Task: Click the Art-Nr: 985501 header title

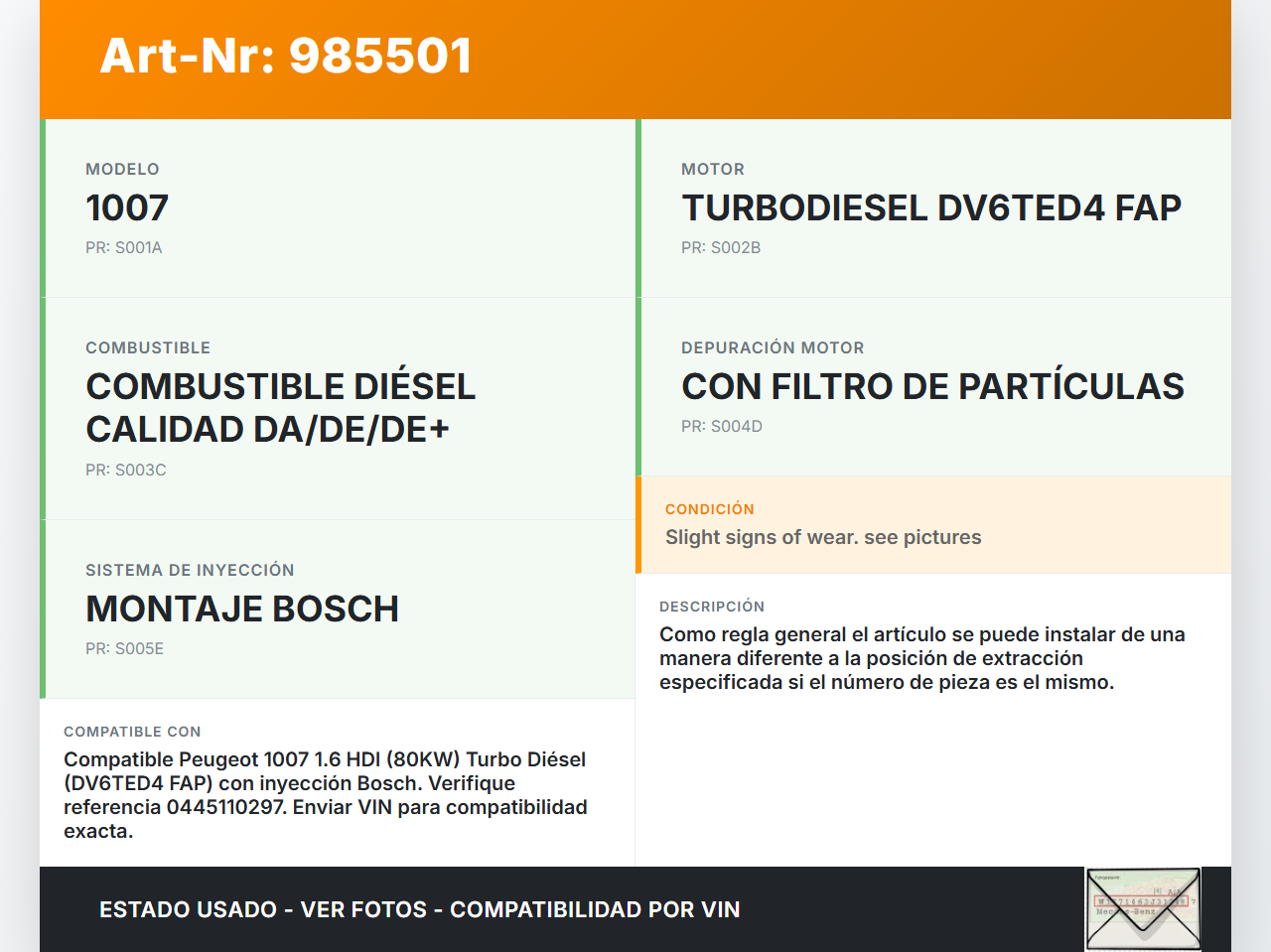Action: [x=286, y=56]
